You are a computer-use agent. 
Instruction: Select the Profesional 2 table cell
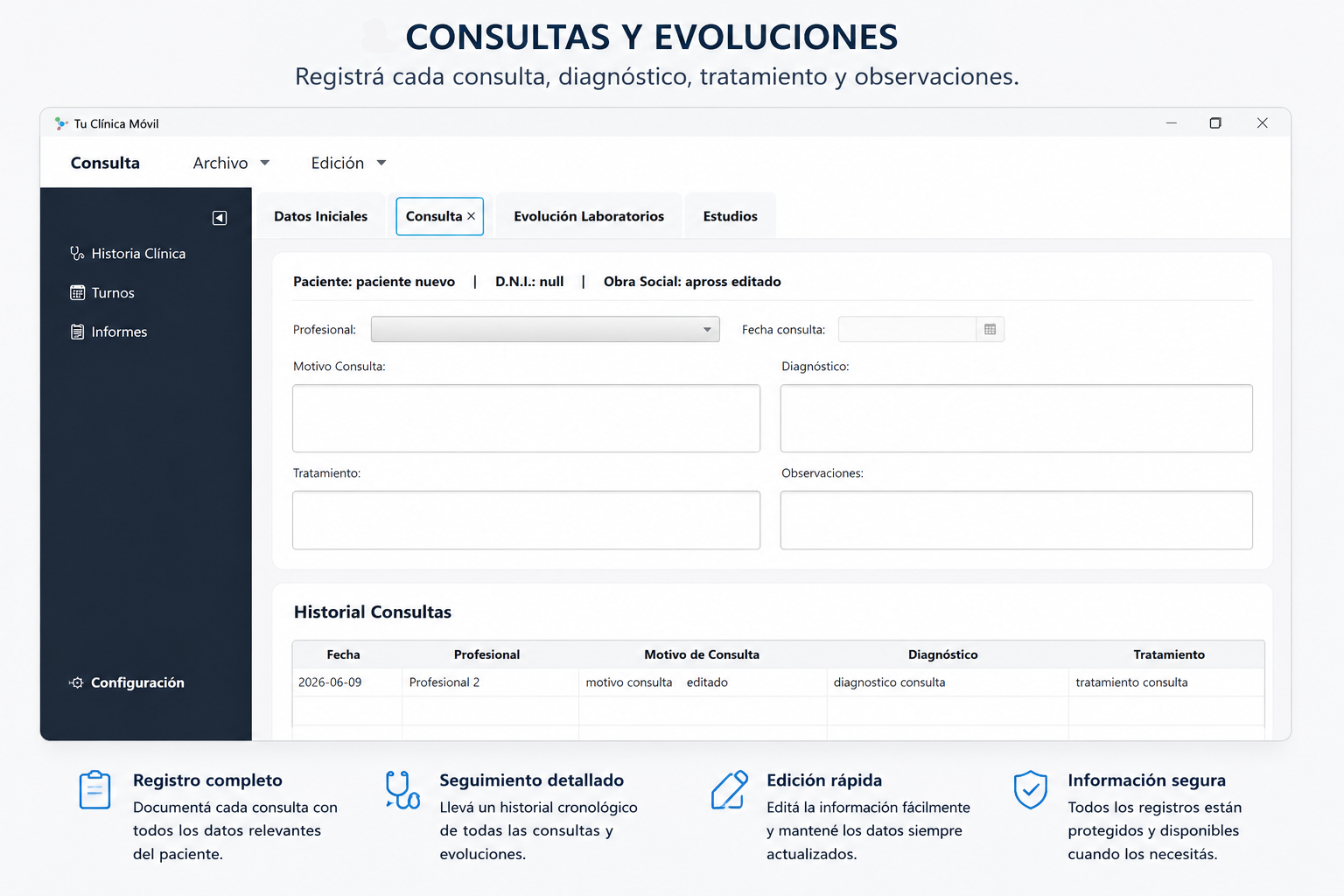pos(490,682)
